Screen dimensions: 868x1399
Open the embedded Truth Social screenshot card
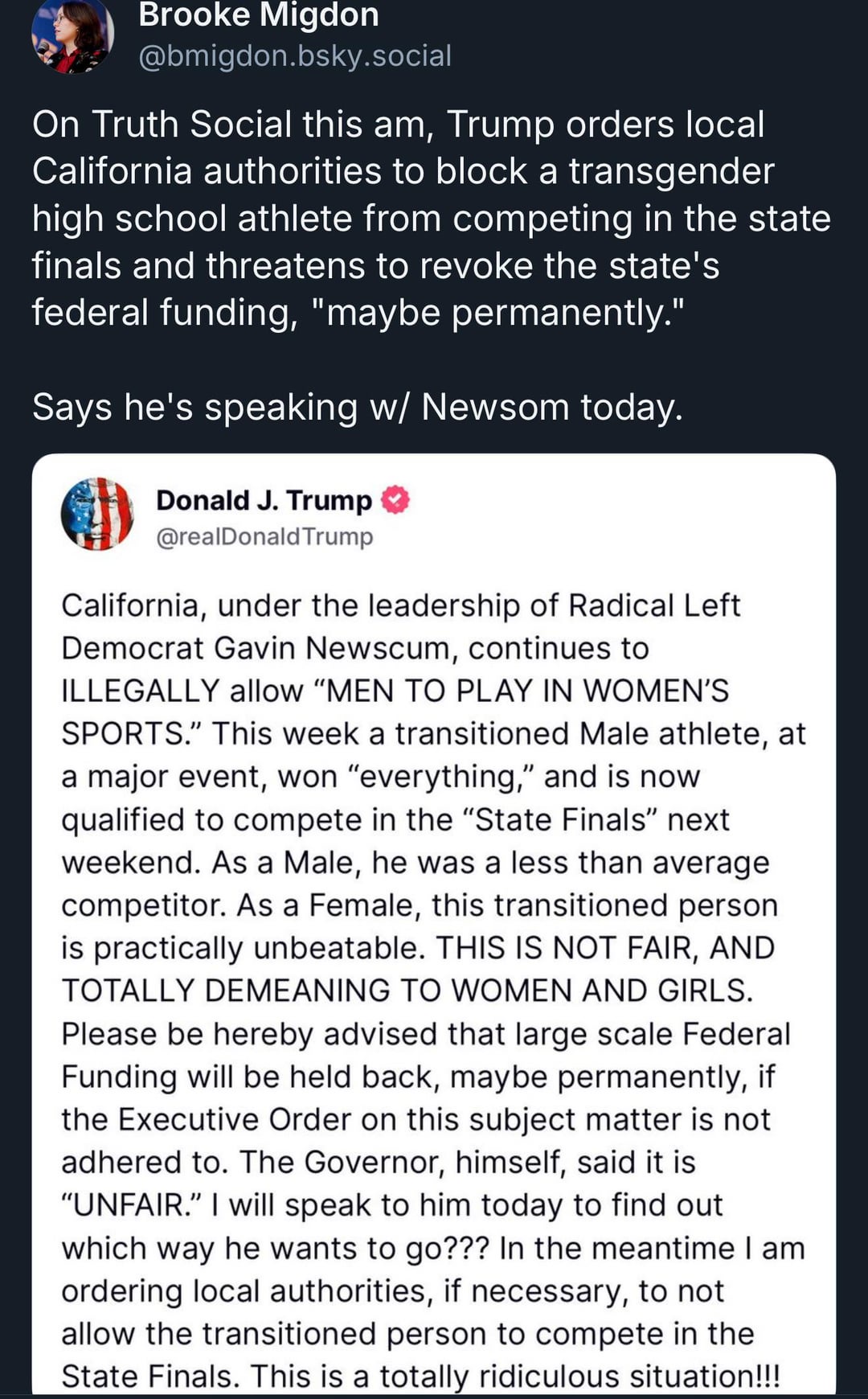click(x=434, y=924)
